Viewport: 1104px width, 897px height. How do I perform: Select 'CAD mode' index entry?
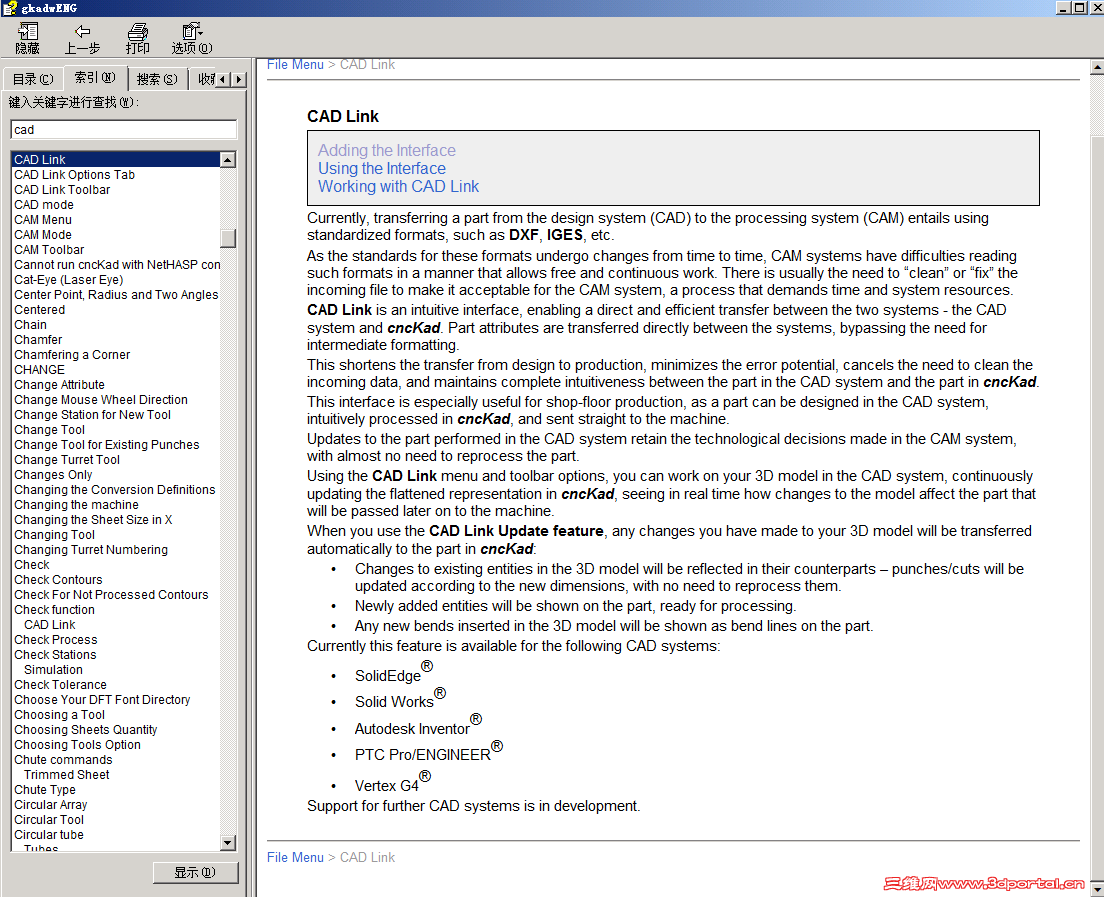[x=44, y=205]
